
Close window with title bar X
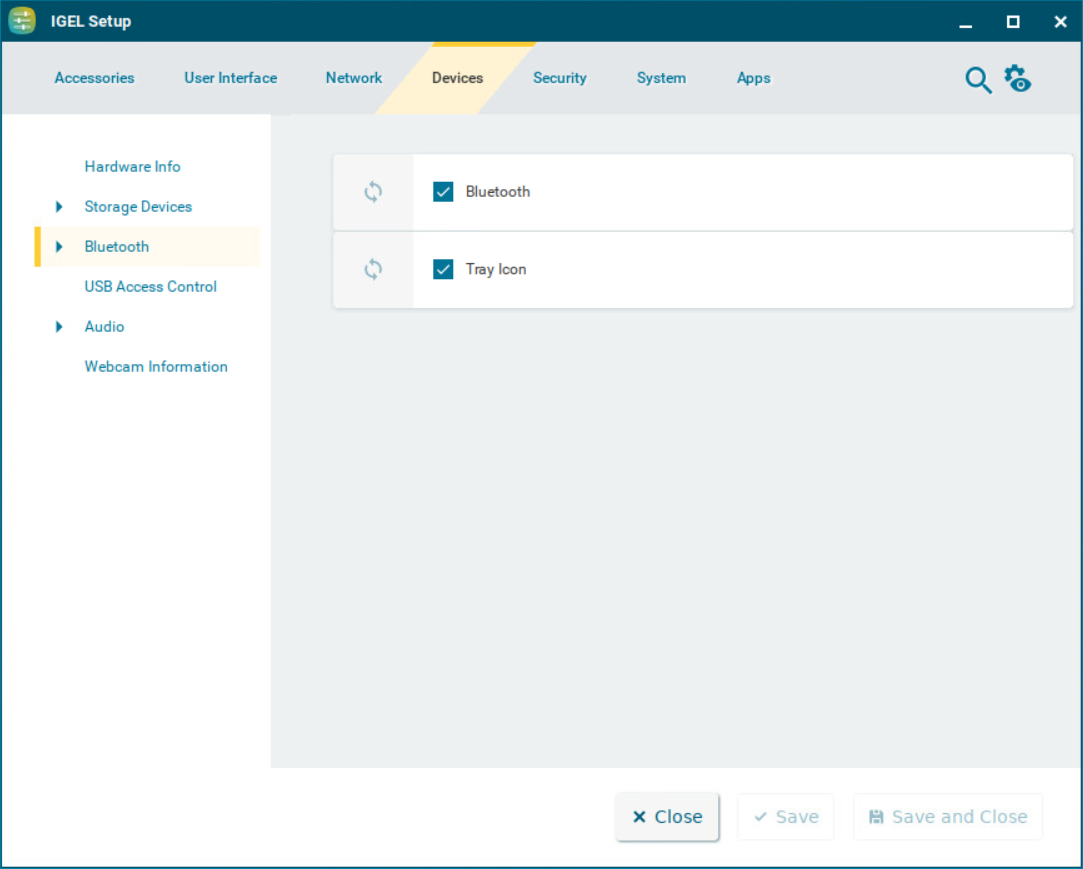pos(1060,22)
